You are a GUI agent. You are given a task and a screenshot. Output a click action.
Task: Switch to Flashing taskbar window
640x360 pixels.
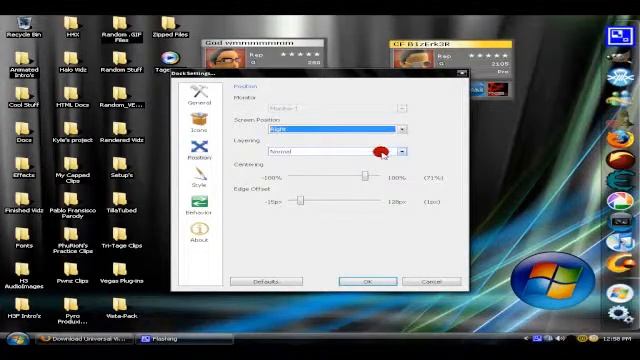pyautogui.click(x=184, y=339)
